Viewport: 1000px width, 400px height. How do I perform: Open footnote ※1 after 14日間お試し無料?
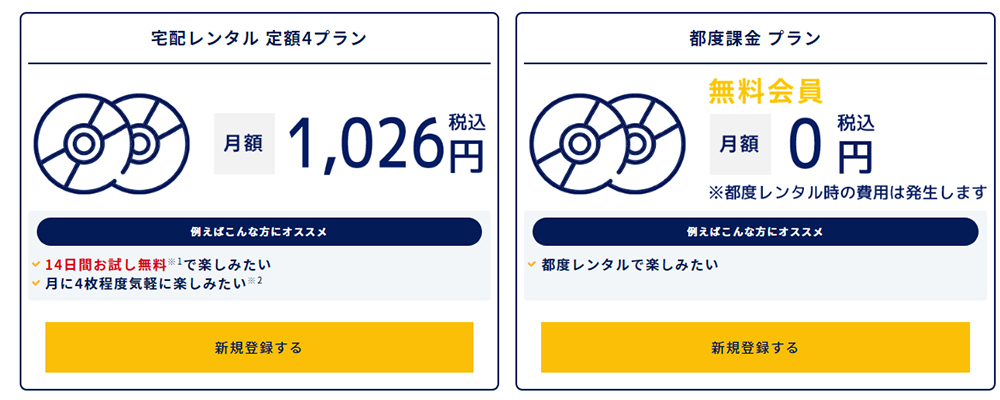click(x=175, y=262)
